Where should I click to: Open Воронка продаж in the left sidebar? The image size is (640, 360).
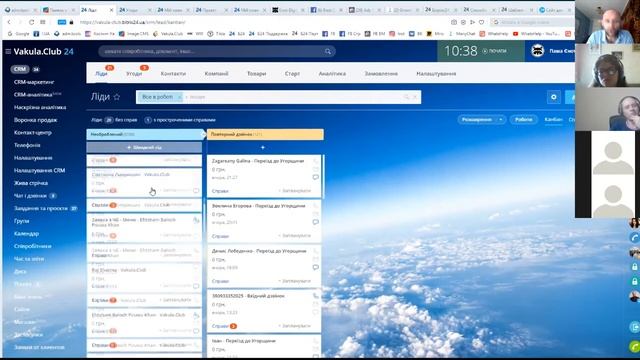(x=36, y=120)
